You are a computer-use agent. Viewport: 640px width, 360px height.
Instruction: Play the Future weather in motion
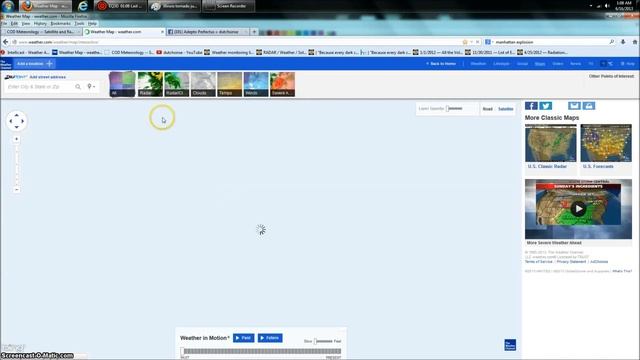(270, 338)
